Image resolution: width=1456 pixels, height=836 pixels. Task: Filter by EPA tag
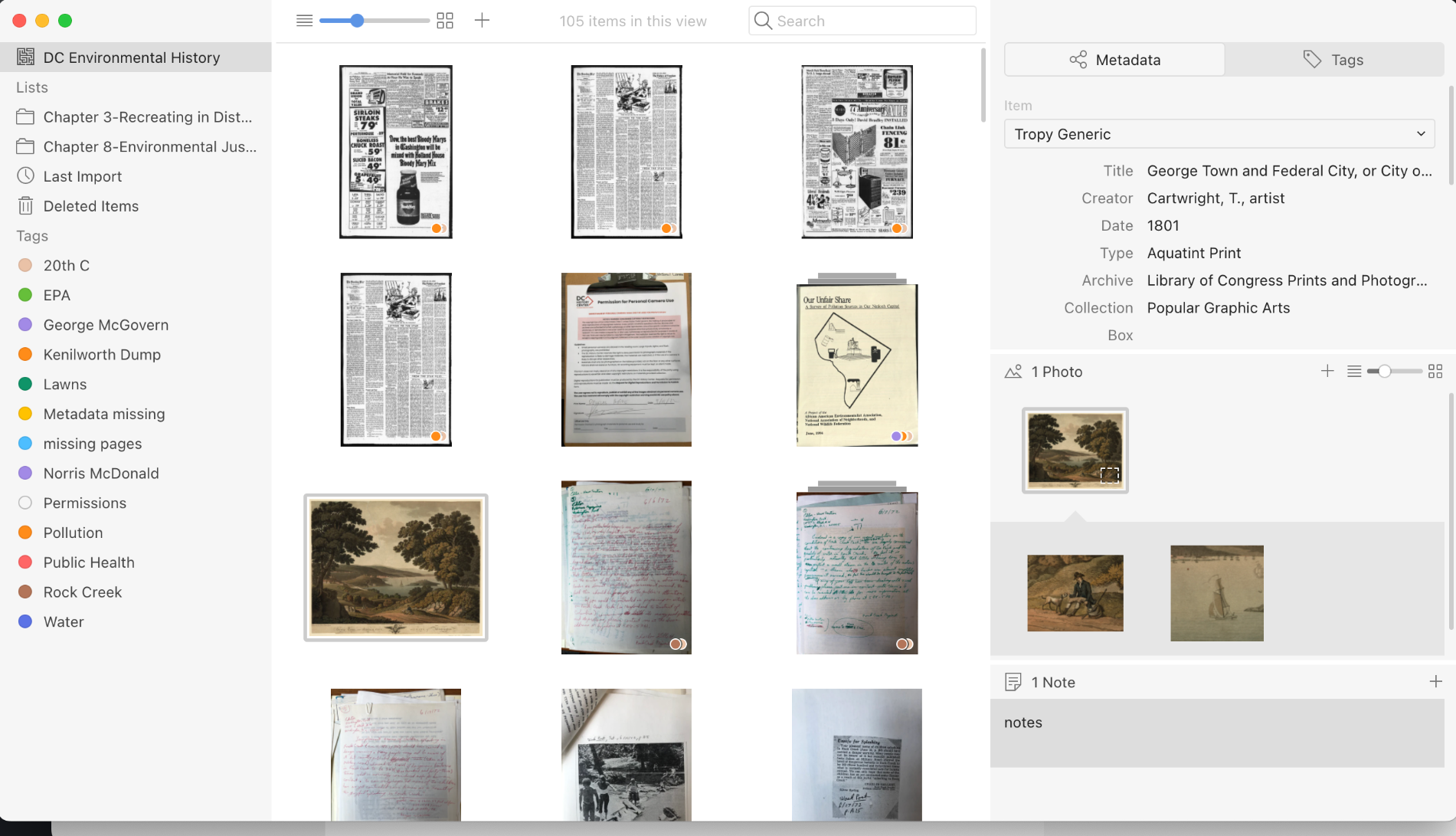(136, 295)
